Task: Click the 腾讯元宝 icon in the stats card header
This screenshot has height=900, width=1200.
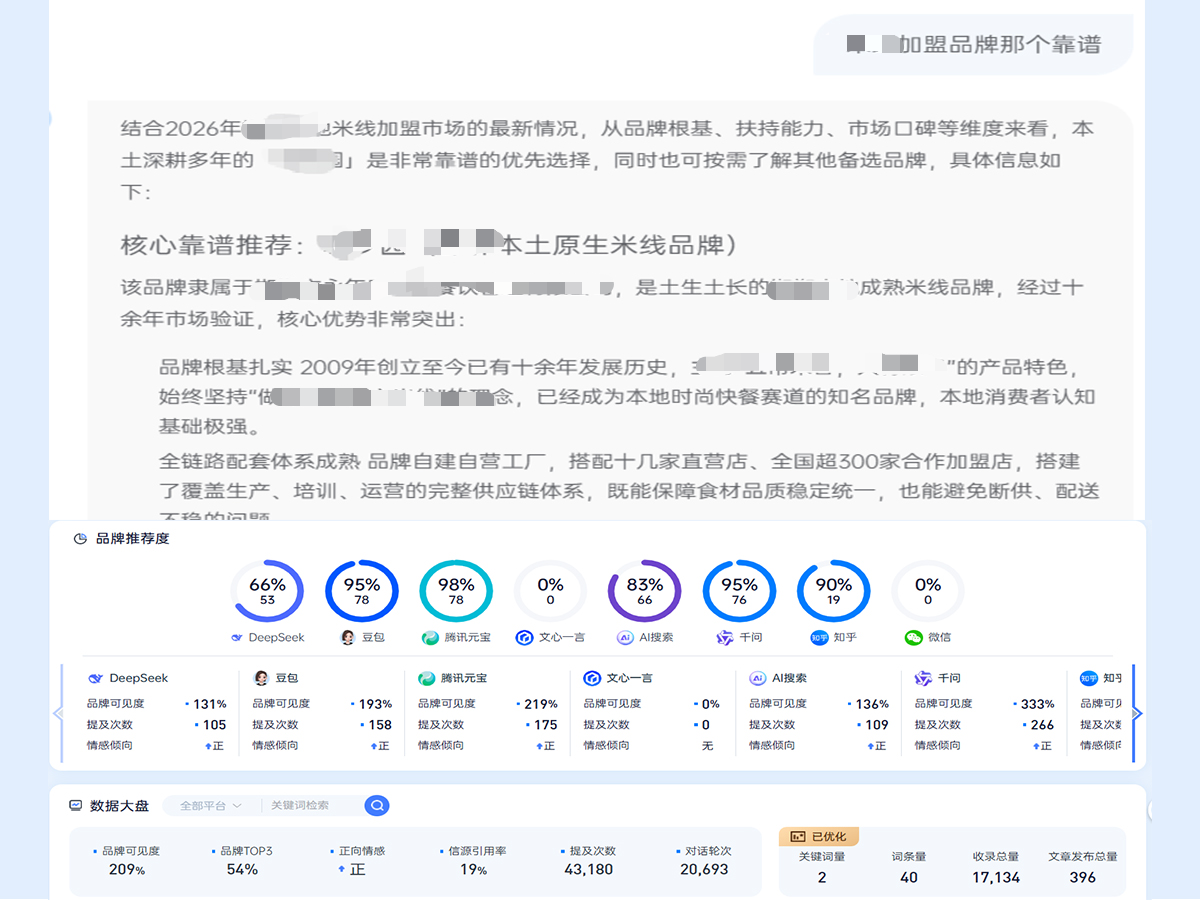Action: (426, 678)
